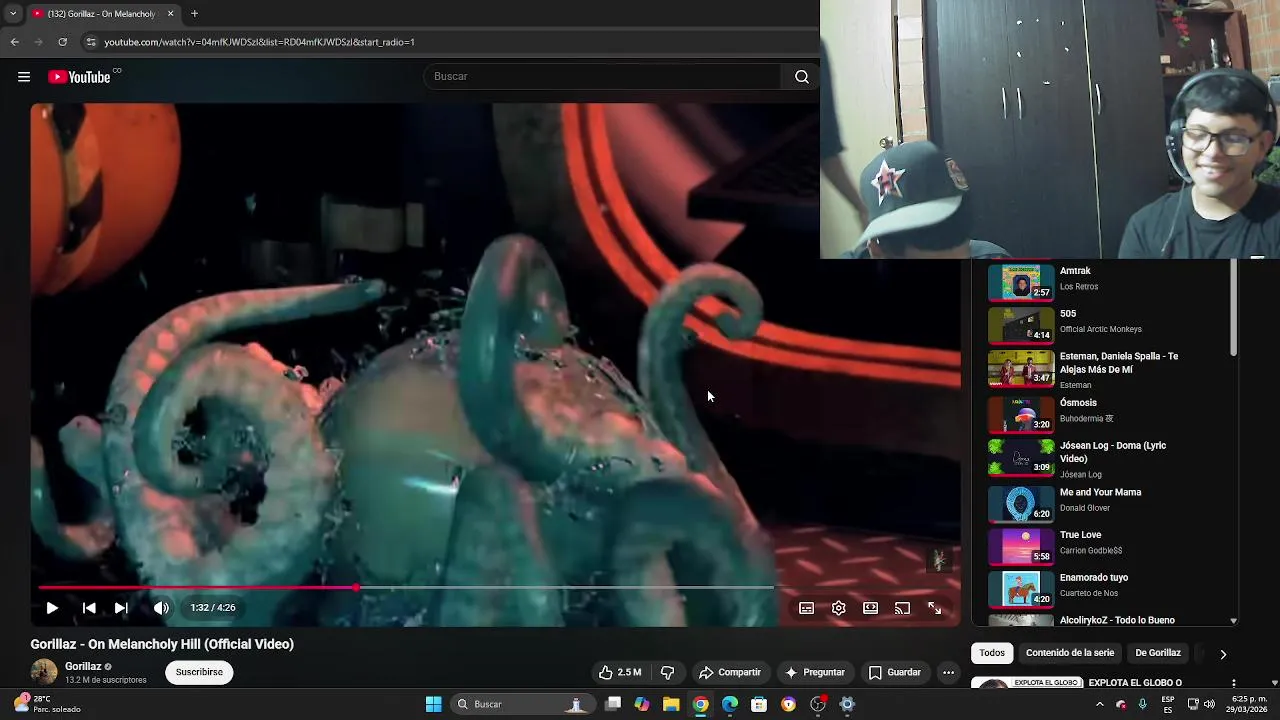The image size is (1280, 720).
Task: Open the Gorillaz channel avatar
Action: pos(44,672)
